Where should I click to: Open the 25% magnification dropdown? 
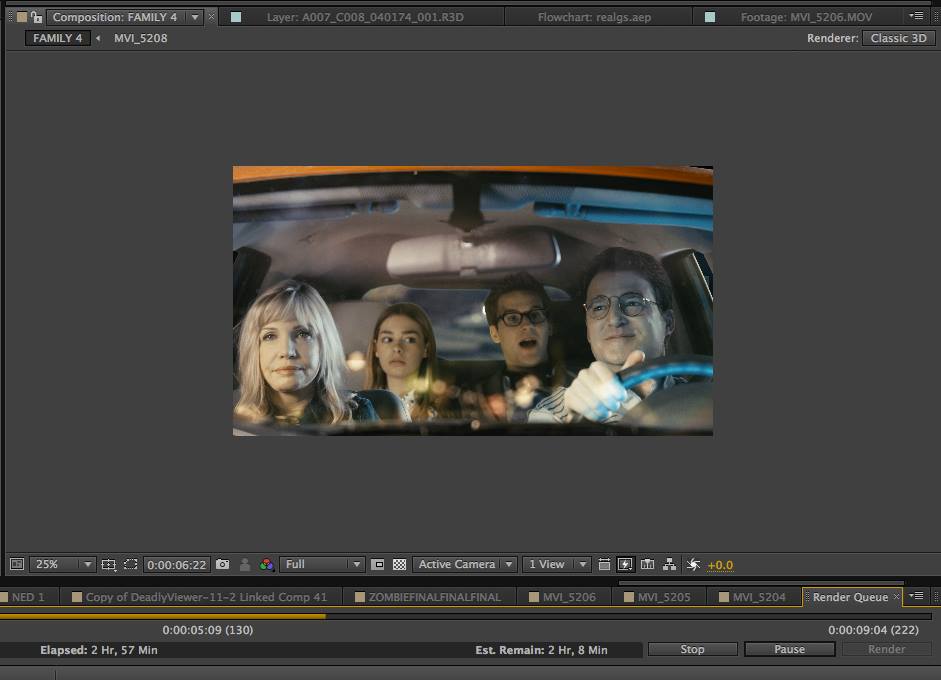62,565
